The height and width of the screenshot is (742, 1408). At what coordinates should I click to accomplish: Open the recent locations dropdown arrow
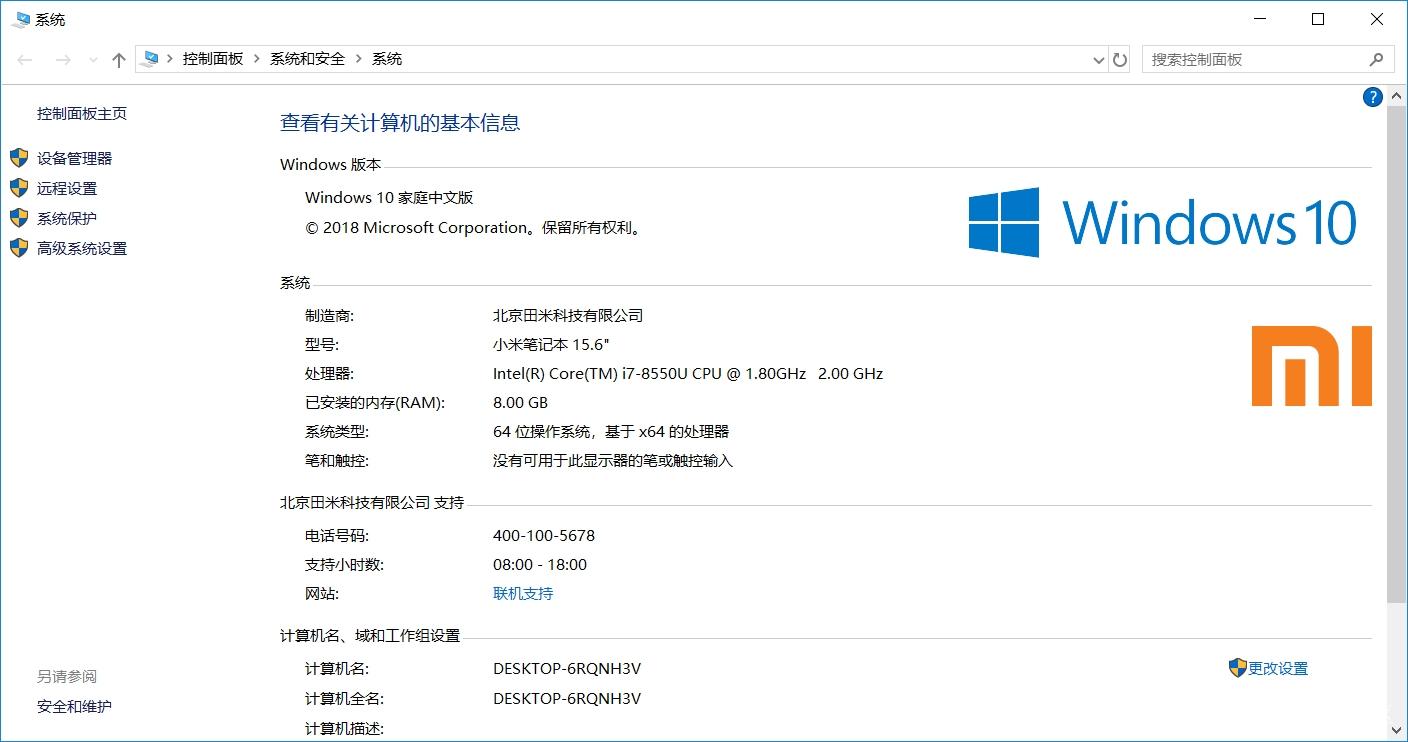pos(93,60)
